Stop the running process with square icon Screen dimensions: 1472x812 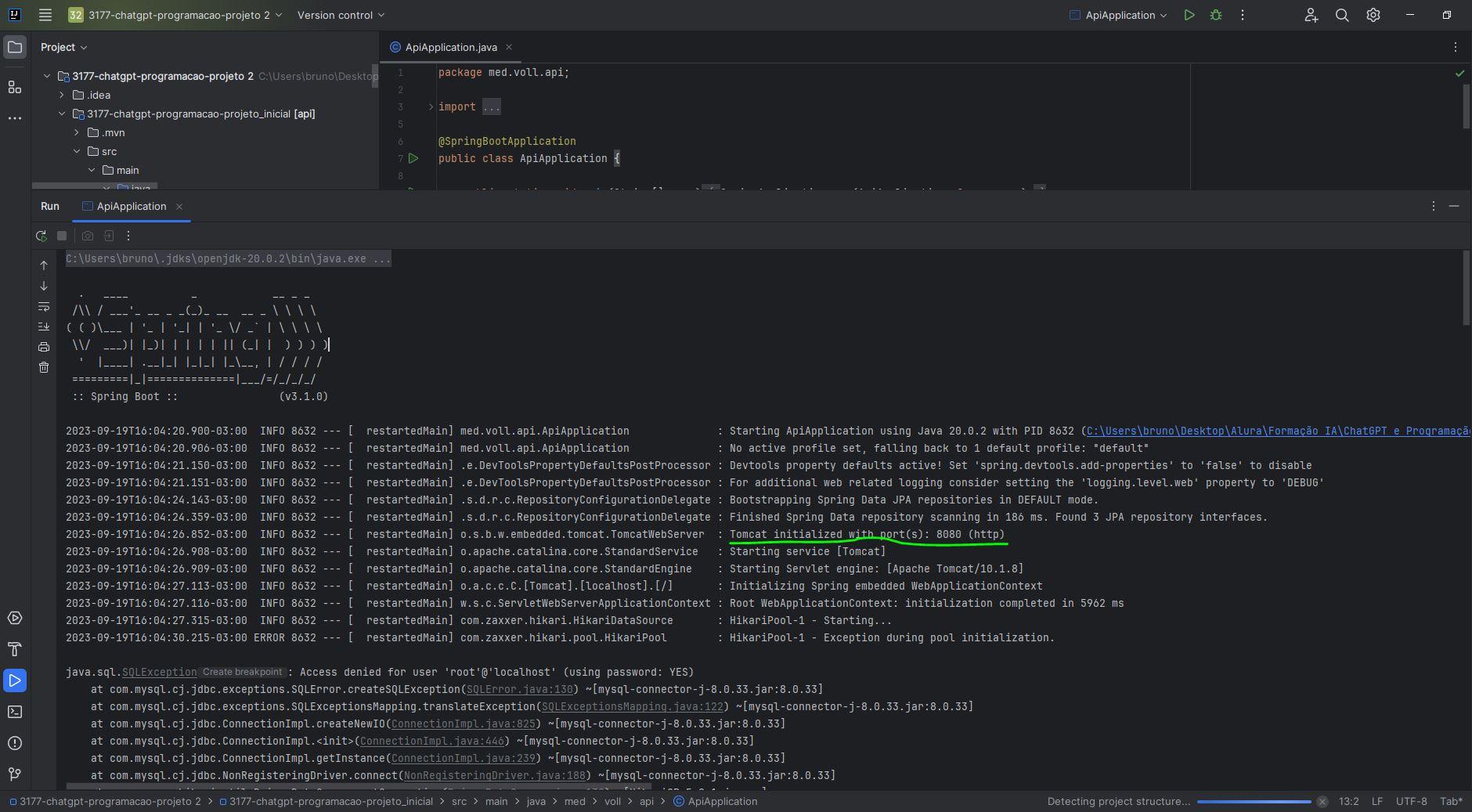pyautogui.click(x=62, y=236)
